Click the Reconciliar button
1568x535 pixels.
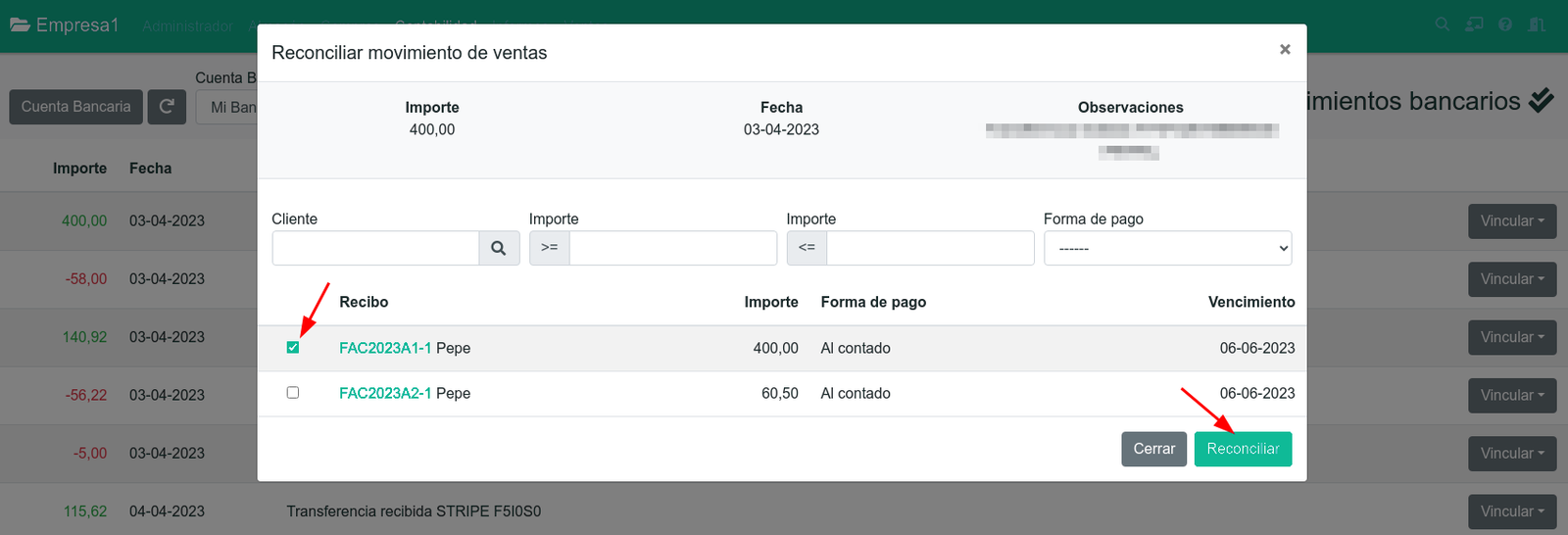coord(1243,449)
